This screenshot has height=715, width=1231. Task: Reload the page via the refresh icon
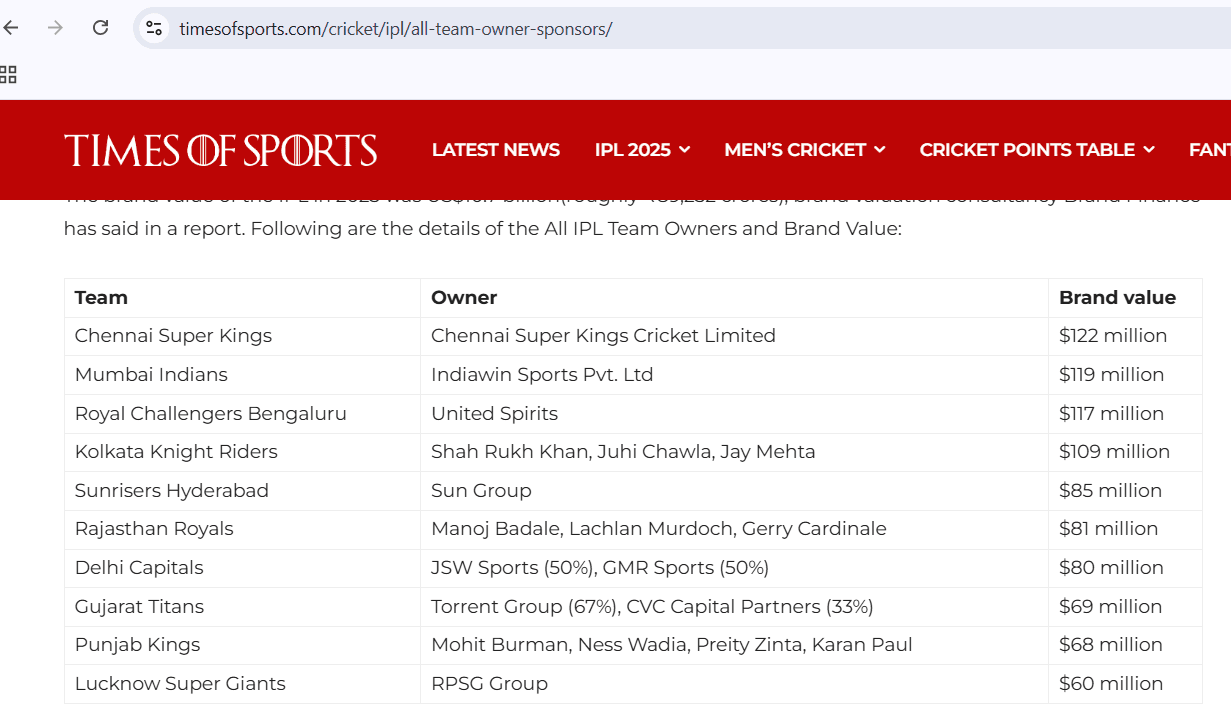coord(100,27)
